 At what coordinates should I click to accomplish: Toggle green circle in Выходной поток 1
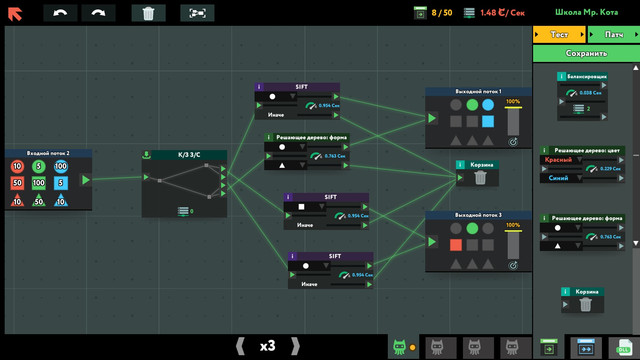point(472,105)
